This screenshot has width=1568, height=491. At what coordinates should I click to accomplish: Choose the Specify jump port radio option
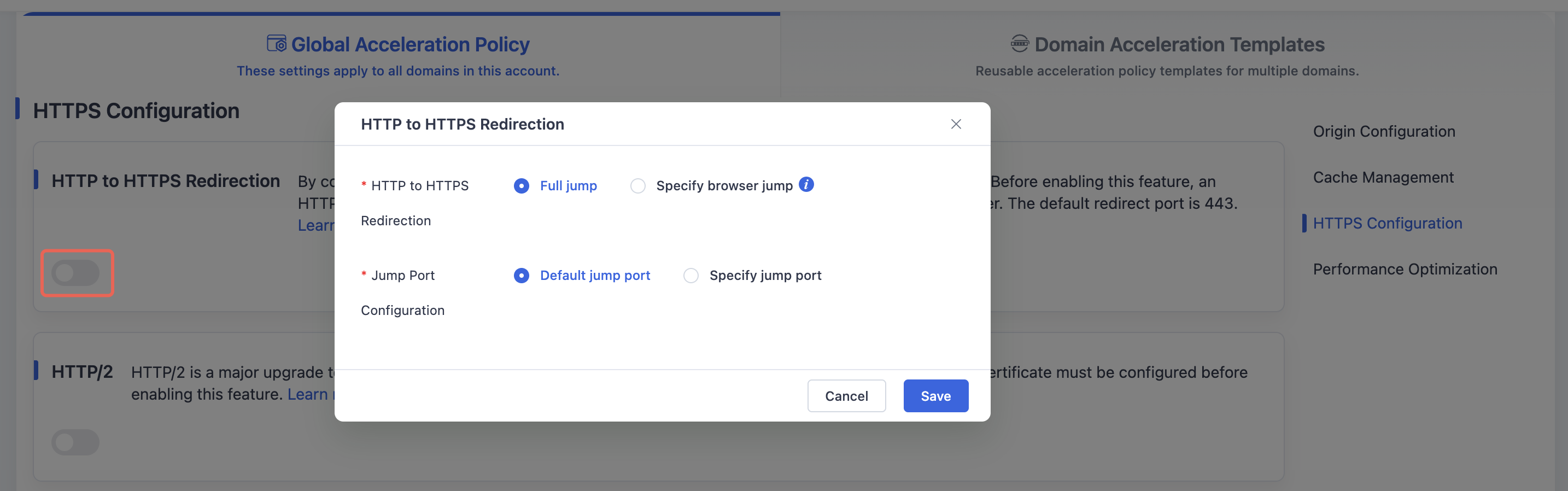[691, 276]
